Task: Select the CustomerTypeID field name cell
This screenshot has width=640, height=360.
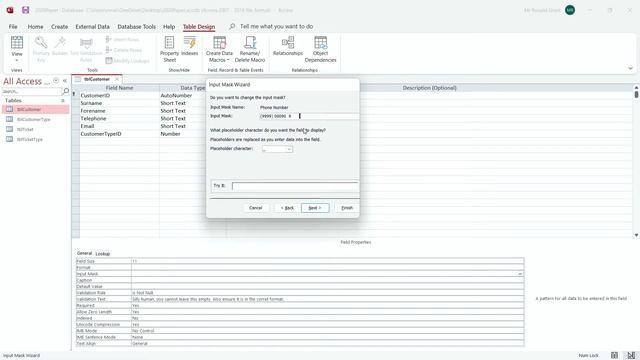Action: point(119,134)
